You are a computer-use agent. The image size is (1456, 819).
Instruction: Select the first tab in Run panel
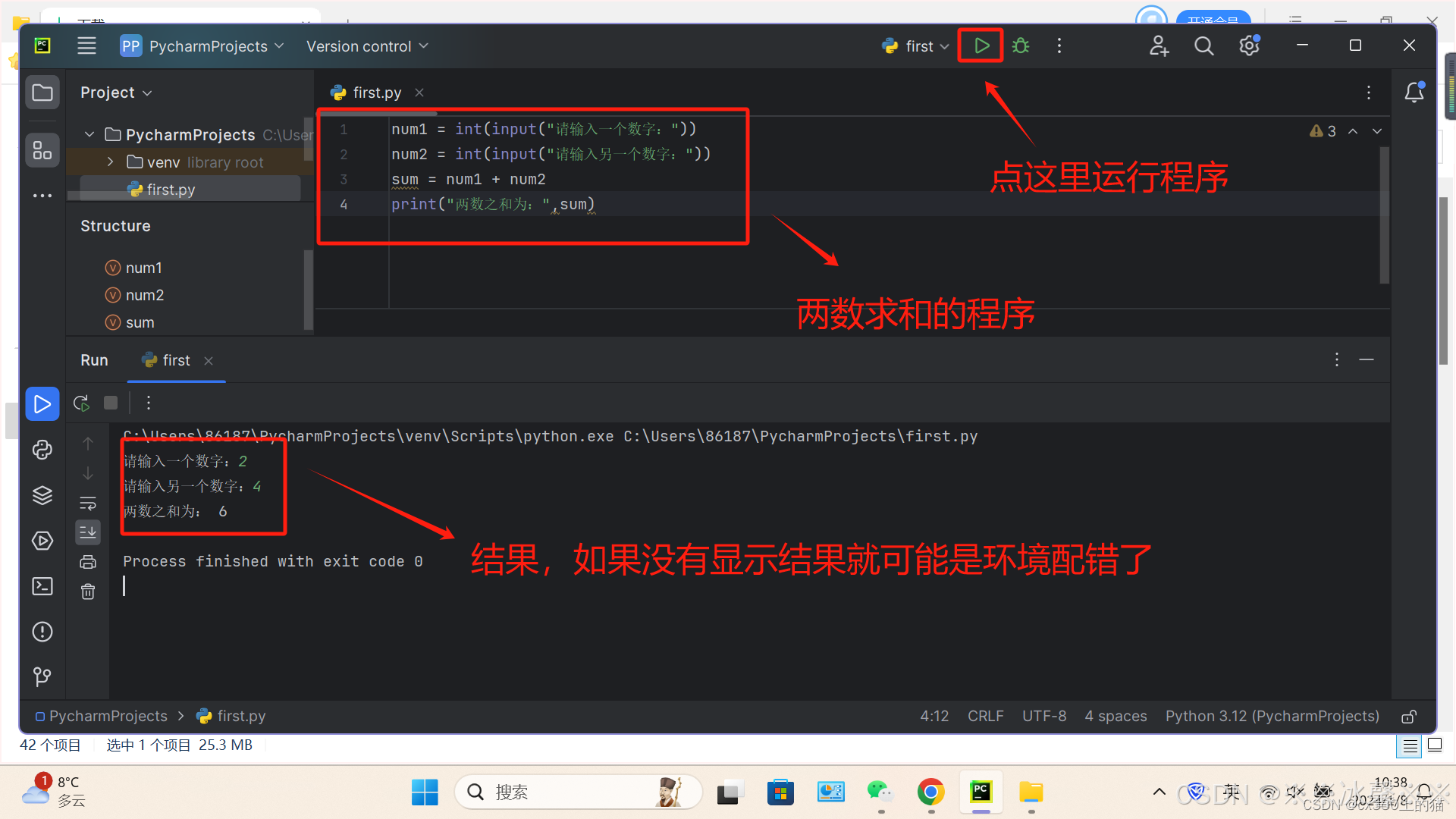coord(176,360)
